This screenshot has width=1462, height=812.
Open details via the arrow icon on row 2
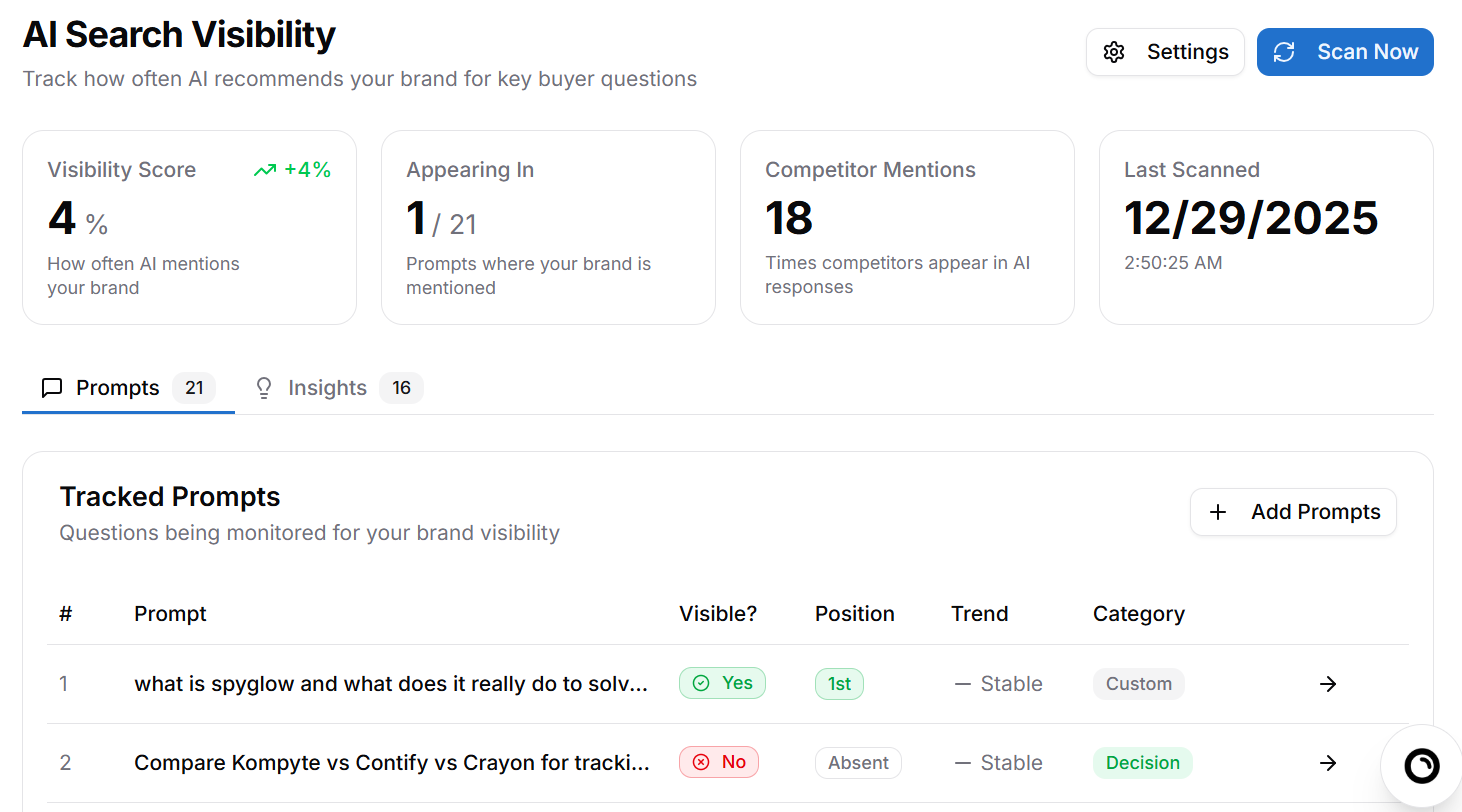point(1327,762)
